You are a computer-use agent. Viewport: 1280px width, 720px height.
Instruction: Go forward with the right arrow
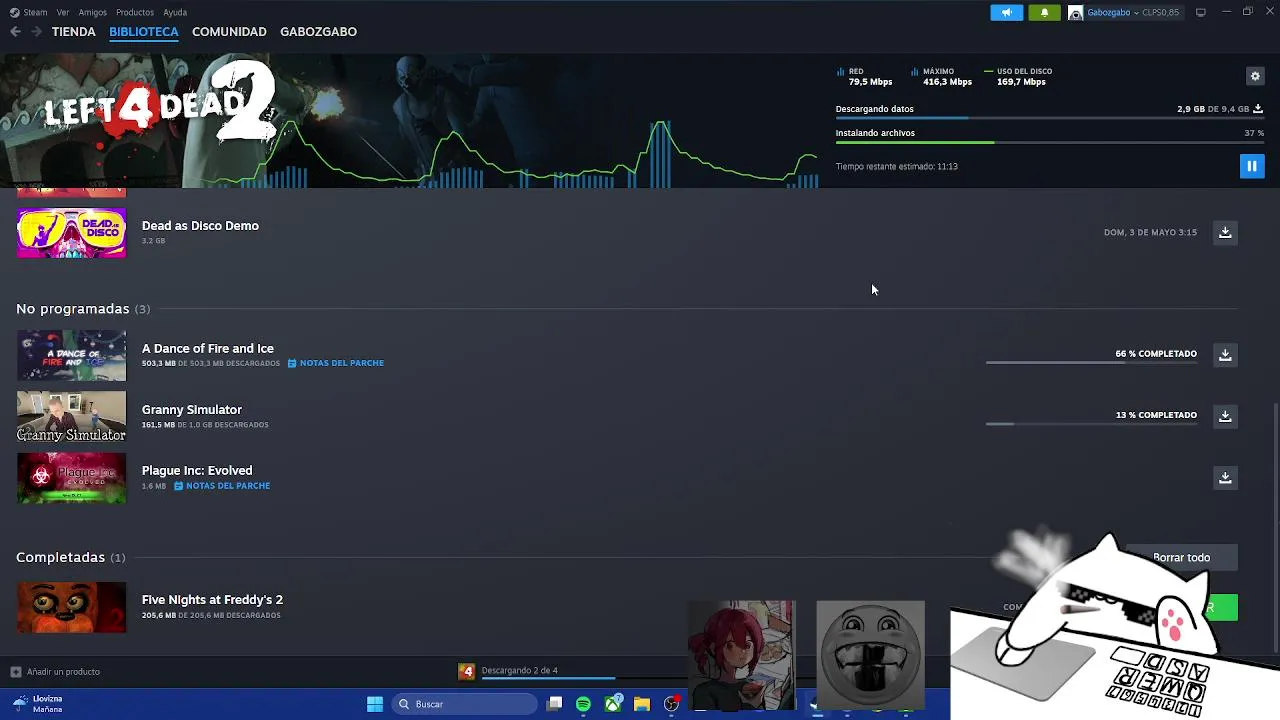tap(36, 32)
